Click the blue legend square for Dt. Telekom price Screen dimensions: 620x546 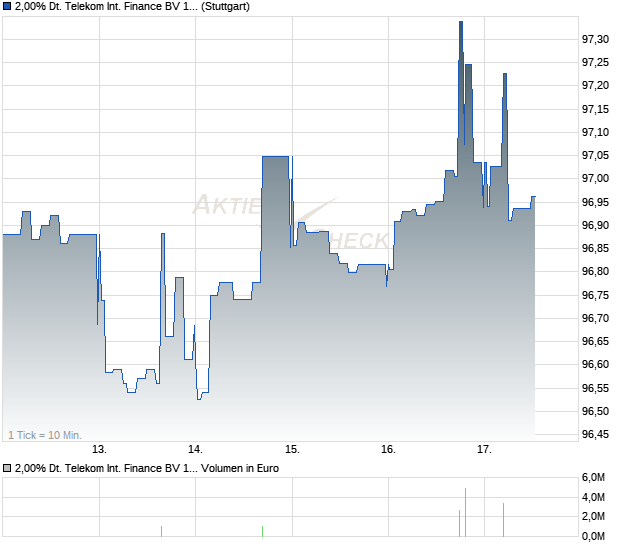click(7, 6)
